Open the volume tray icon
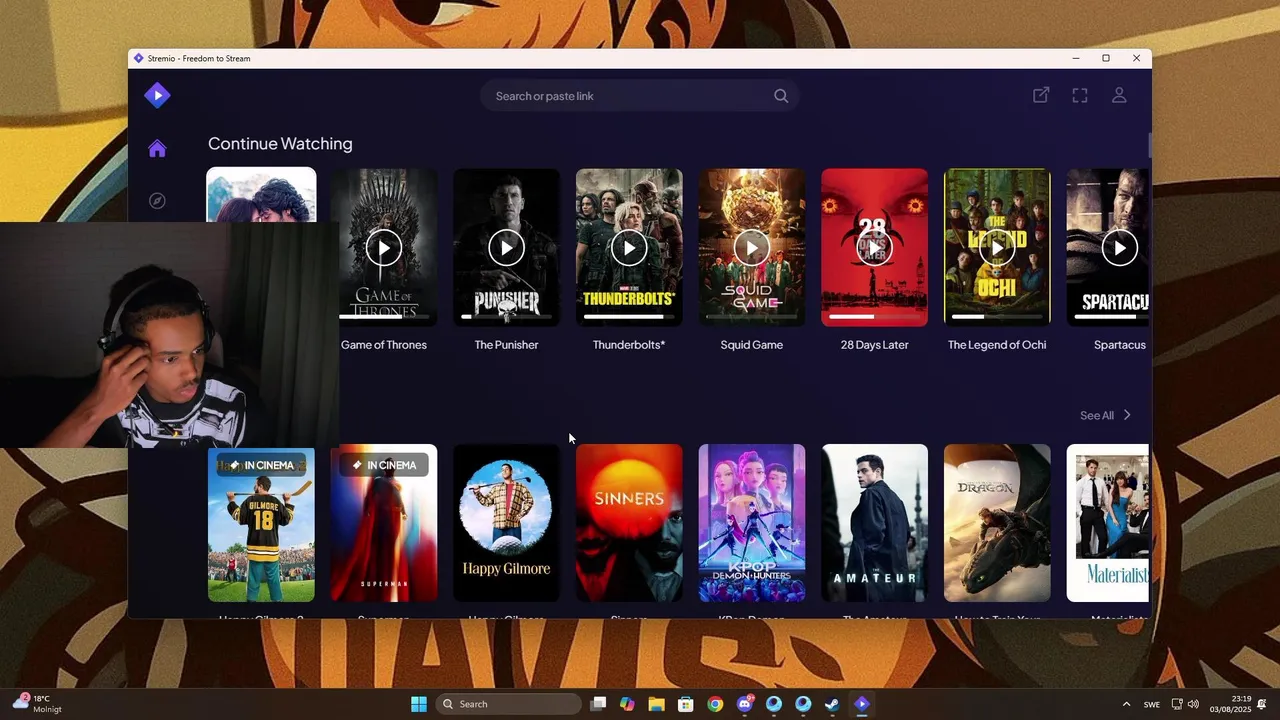Viewport: 1280px width, 720px height. click(1193, 704)
